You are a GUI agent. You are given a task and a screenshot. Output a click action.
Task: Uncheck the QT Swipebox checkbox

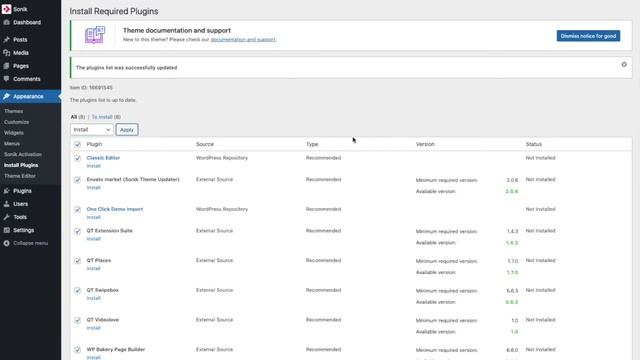point(77,291)
